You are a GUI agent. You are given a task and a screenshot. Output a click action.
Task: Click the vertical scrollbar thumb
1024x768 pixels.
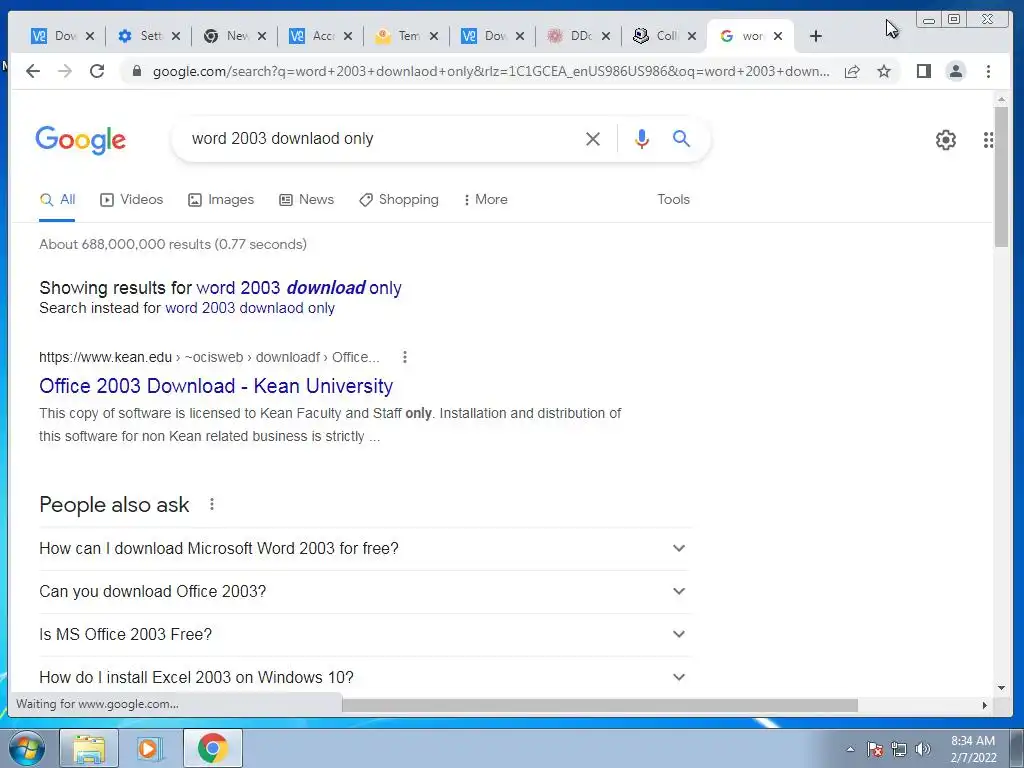coord(1001,176)
